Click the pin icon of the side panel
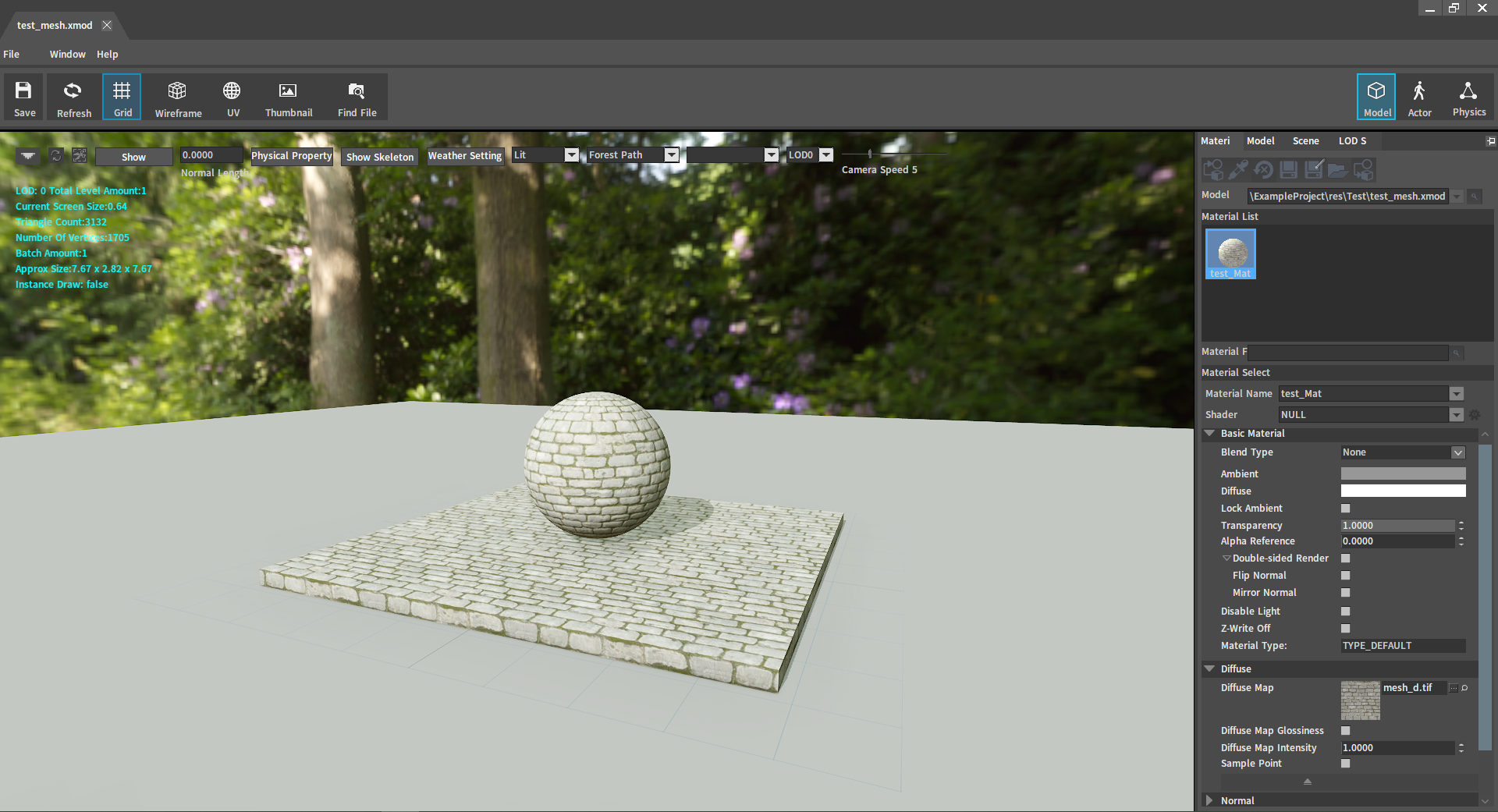This screenshot has height=812, width=1498. [x=1490, y=141]
